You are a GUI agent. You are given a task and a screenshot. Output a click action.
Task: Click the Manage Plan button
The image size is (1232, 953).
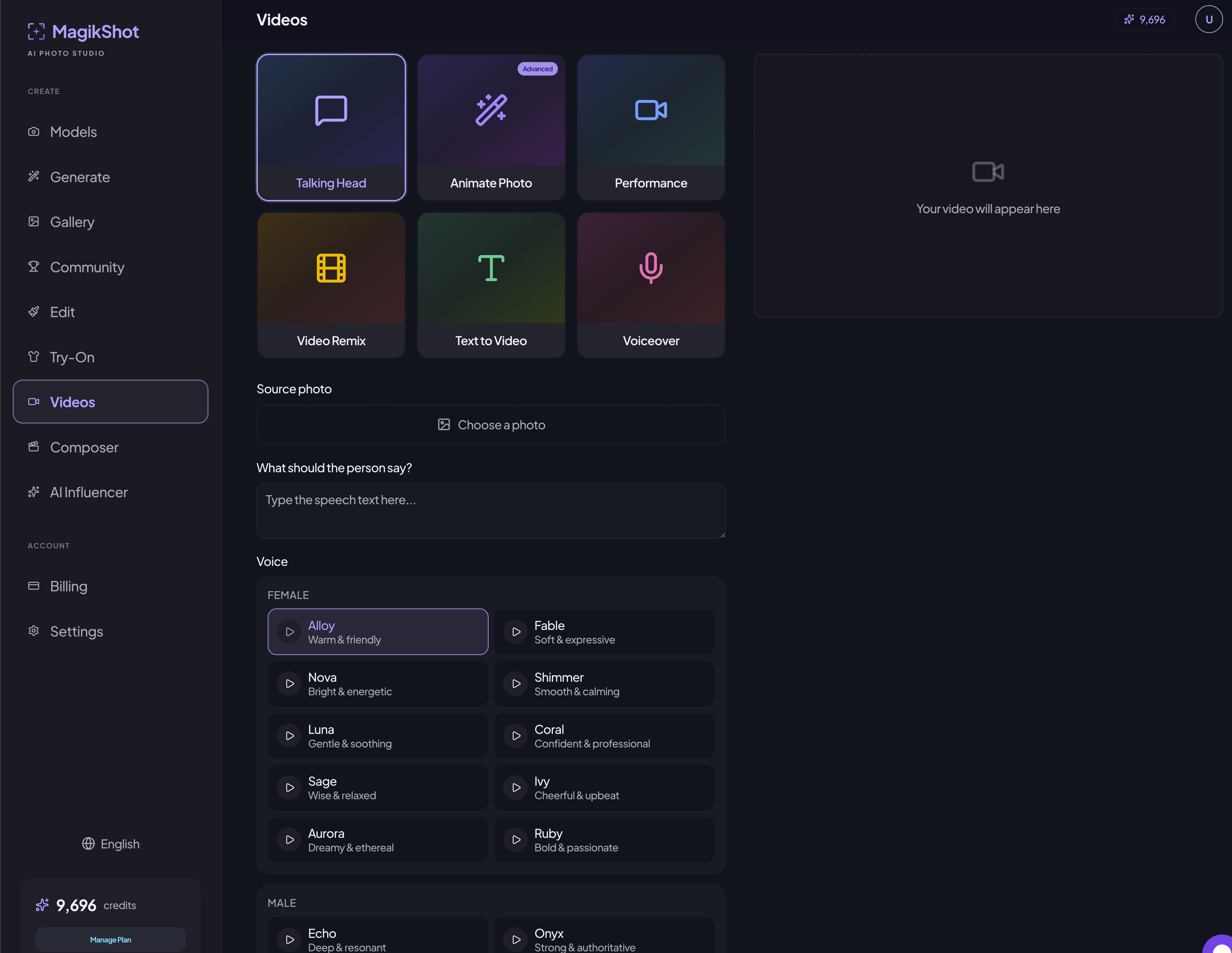tap(111, 940)
